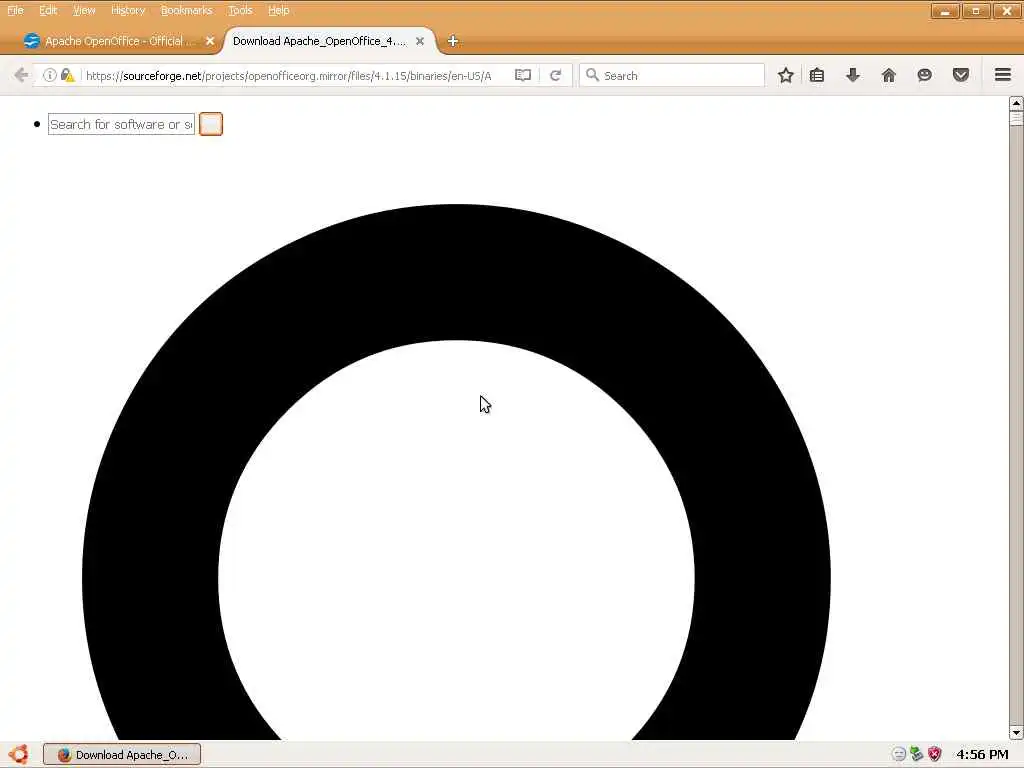Click the lock warning security icon
1024x768 pixels.
pyautogui.click(x=67, y=75)
